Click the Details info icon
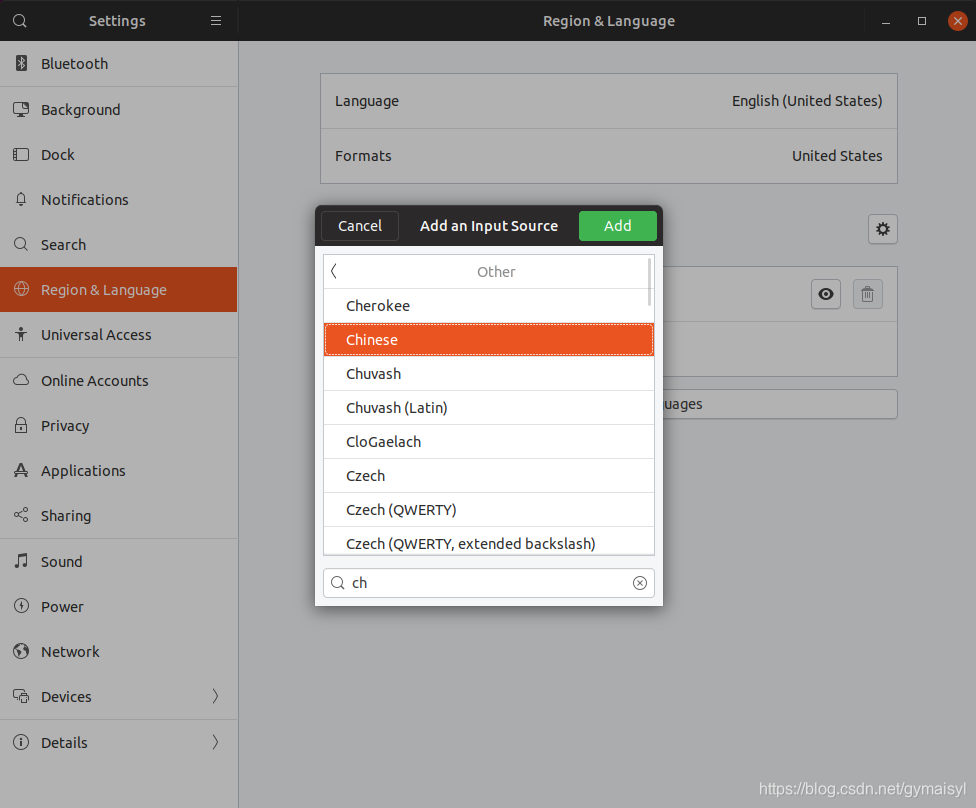The width and height of the screenshot is (976, 808). coord(21,742)
